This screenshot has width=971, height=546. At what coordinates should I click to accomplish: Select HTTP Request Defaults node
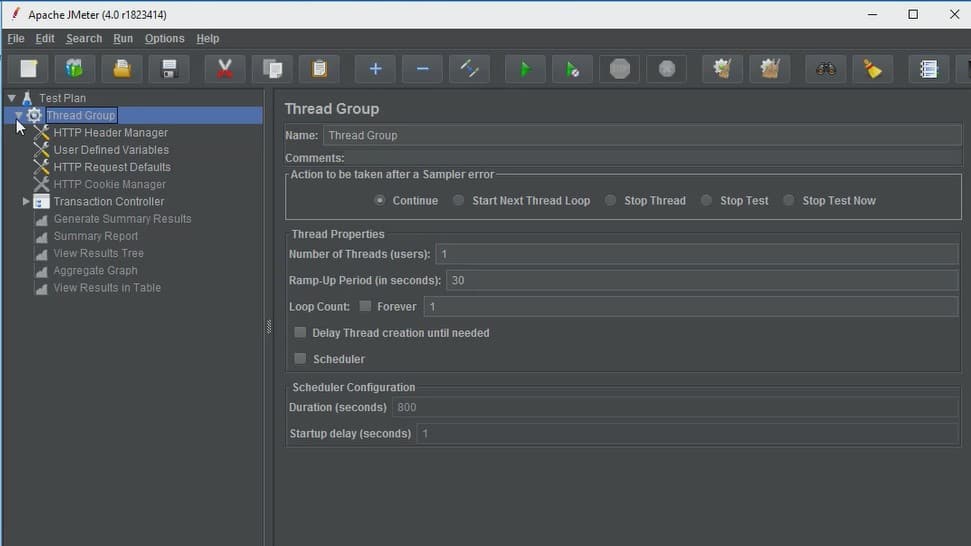click(111, 167)
